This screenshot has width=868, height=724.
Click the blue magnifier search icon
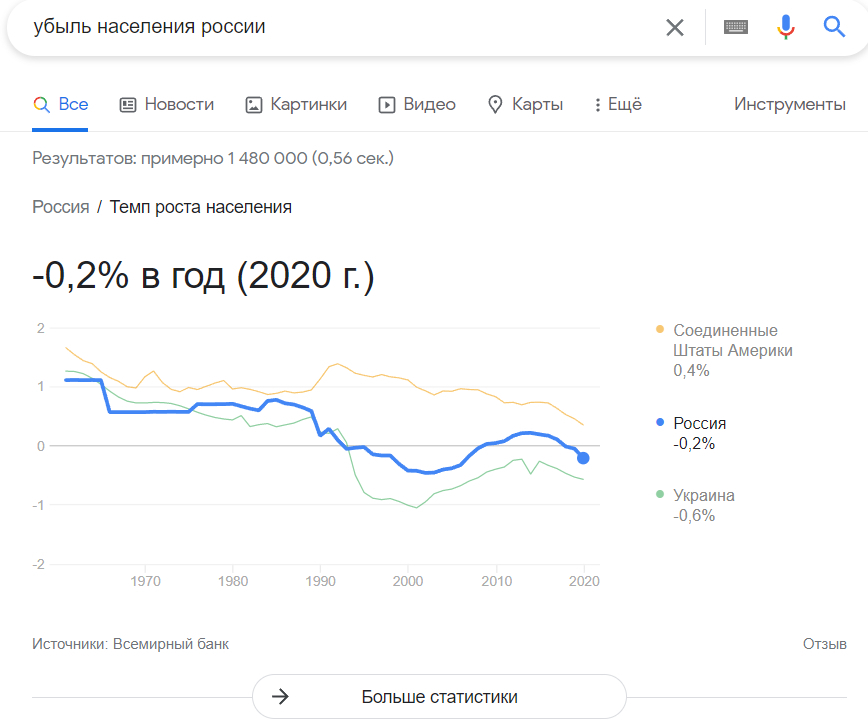(x=834, y=28)
